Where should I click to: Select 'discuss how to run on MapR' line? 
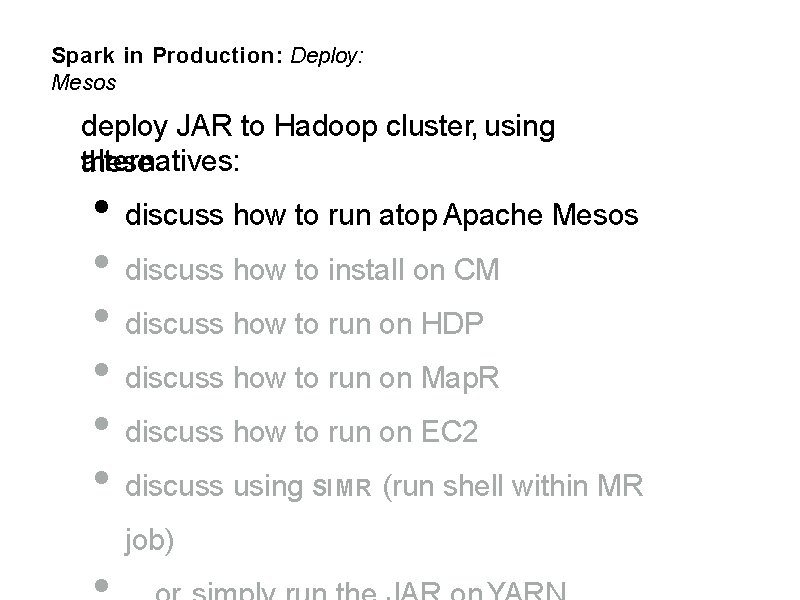click(312, 378)
